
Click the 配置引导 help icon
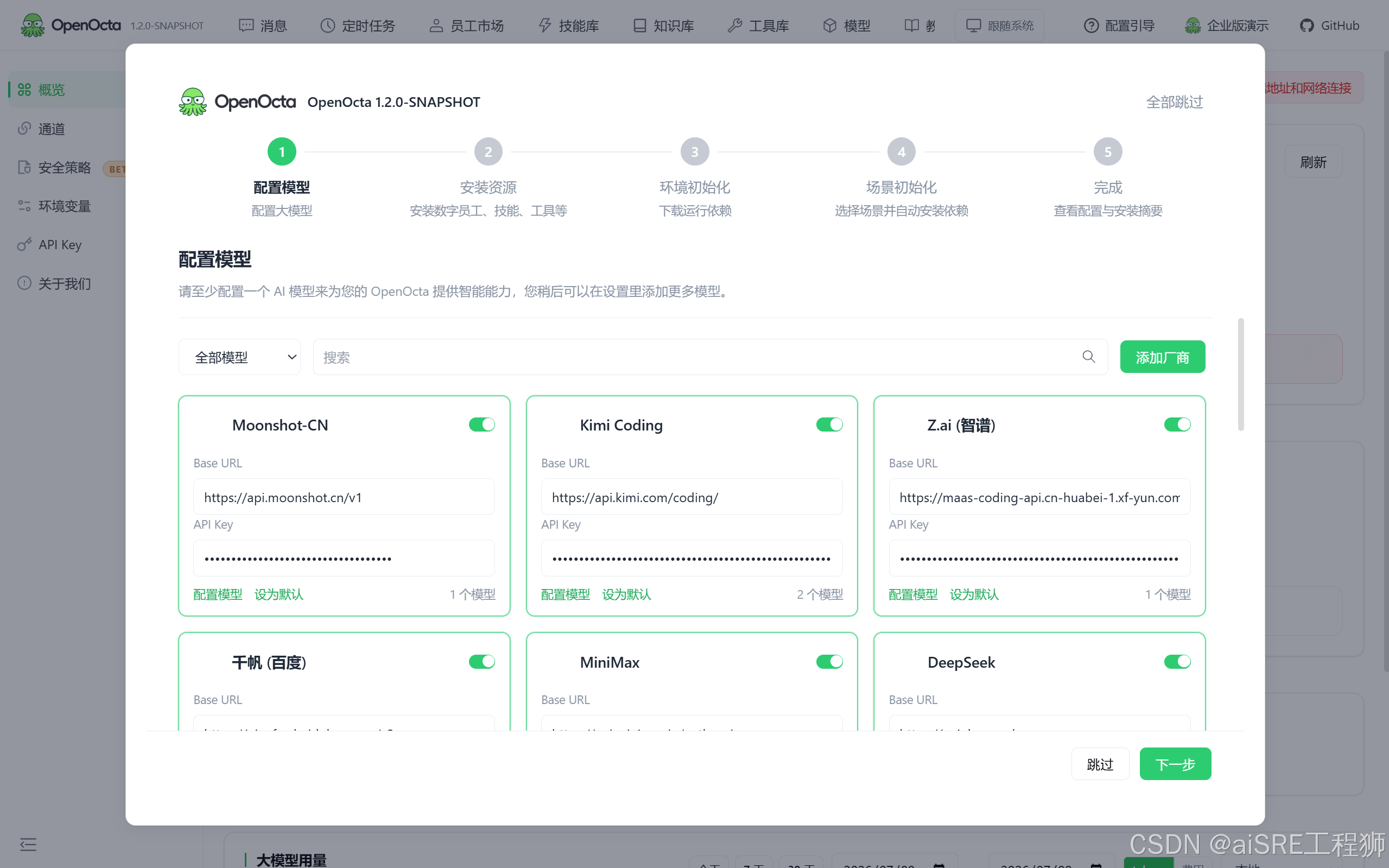click(1091, 26)
